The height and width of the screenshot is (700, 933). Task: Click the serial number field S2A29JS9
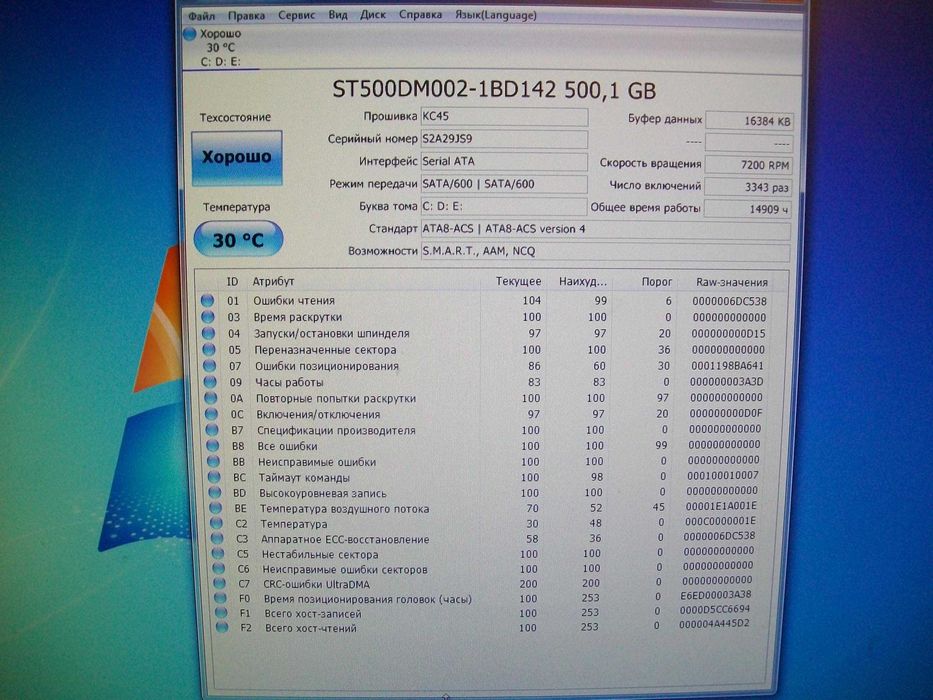504,139
